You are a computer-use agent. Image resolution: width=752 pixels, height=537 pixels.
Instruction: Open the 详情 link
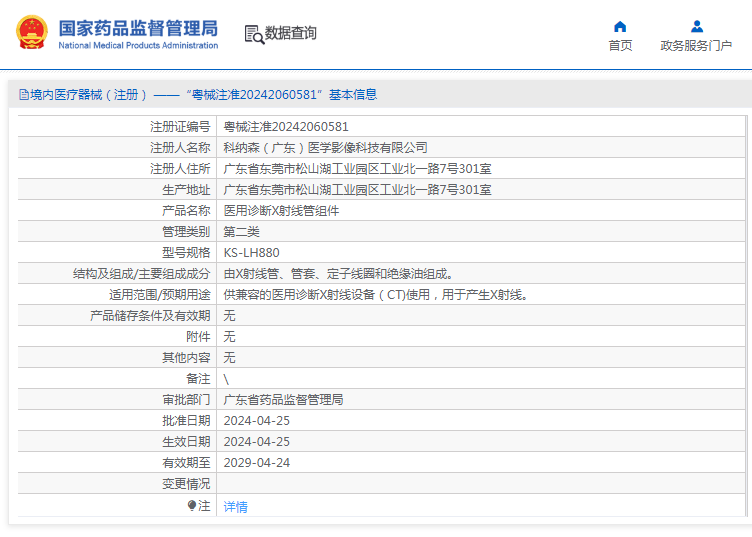point(235,506)
